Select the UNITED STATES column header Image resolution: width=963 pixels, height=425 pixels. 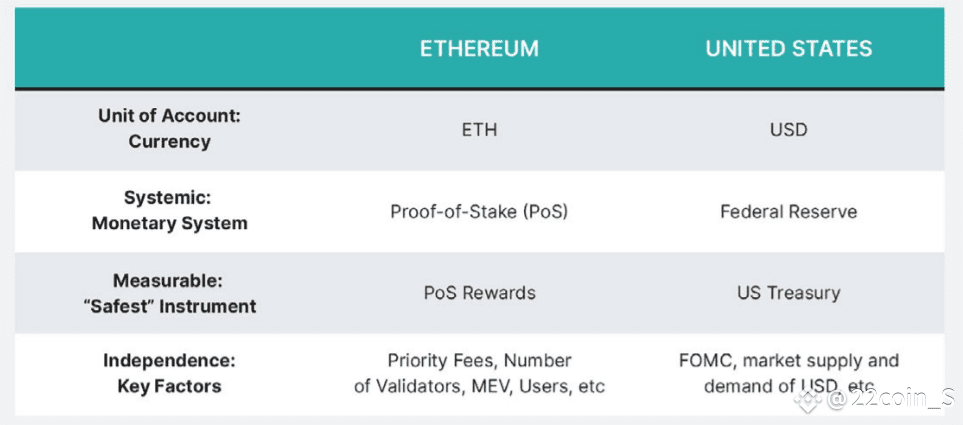(789, 49)
